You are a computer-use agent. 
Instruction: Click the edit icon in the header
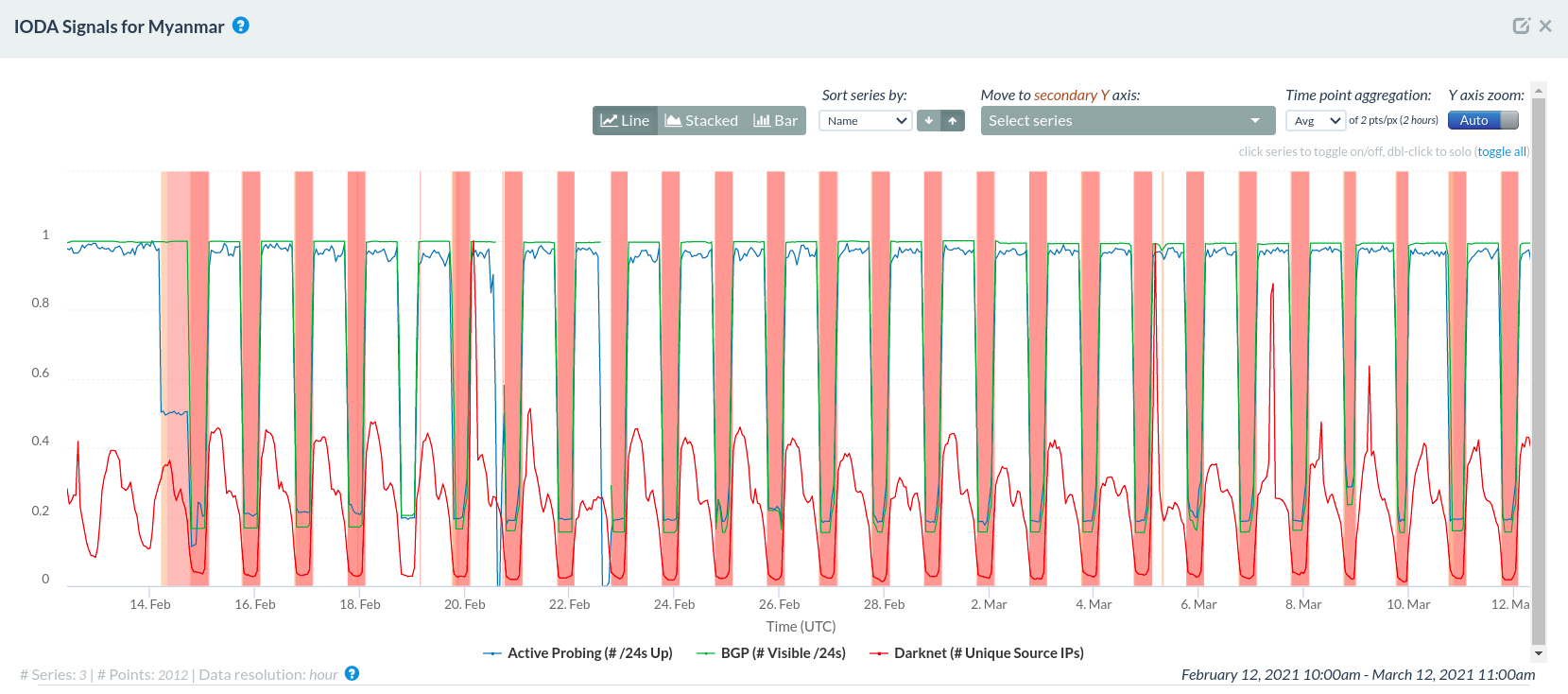[x=1521, y=26]
